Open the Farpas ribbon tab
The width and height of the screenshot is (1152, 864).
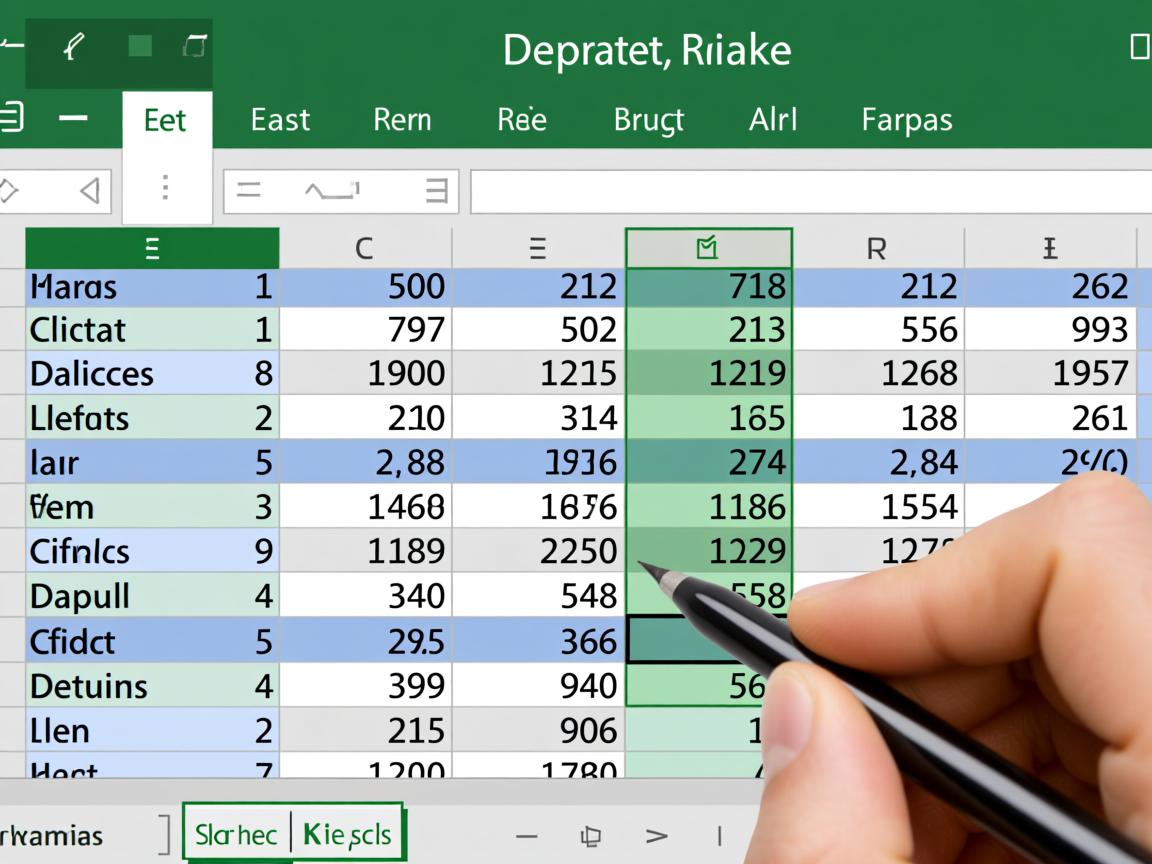tap(906, 120)
